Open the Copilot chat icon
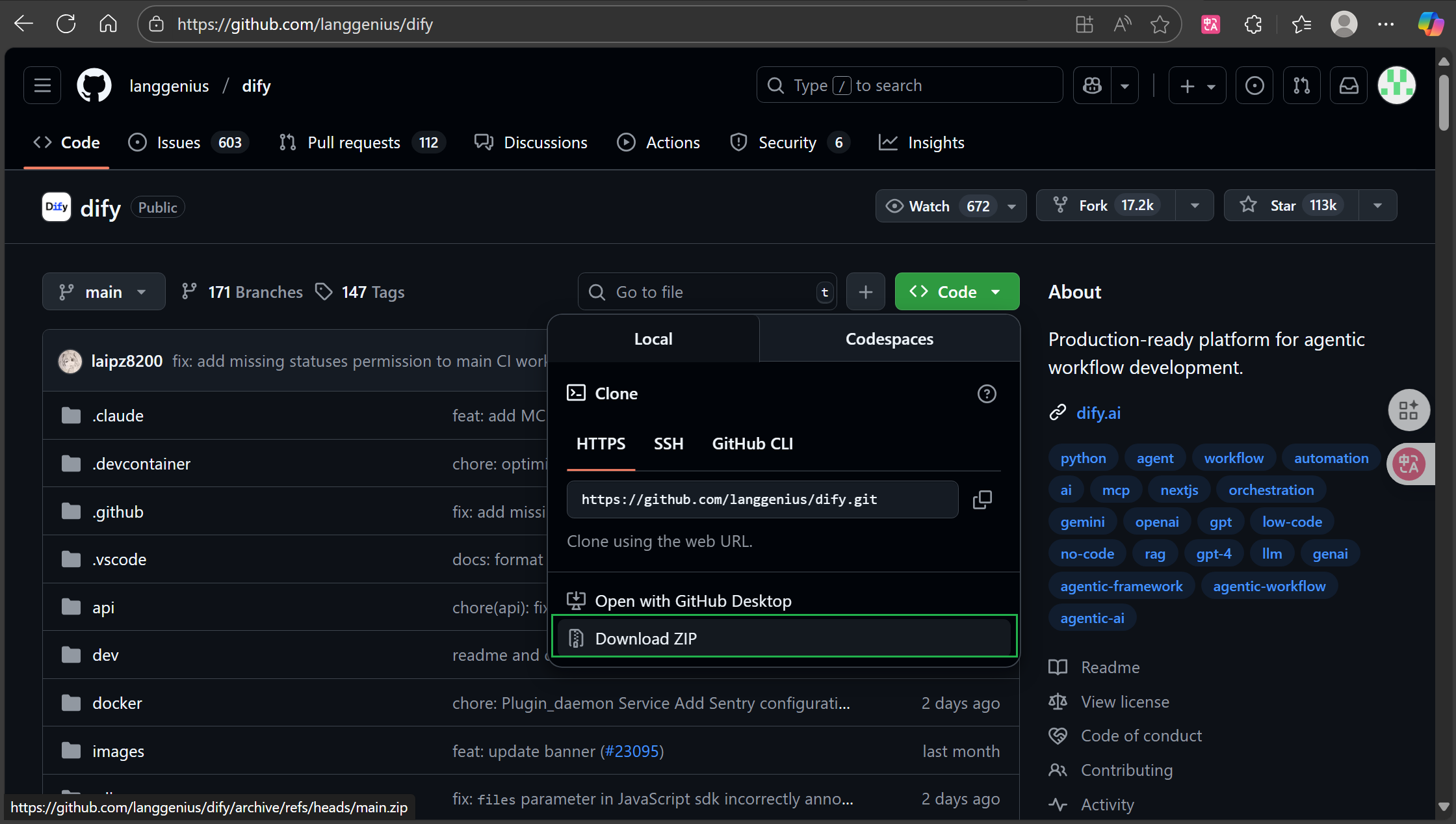 [1093, 85]
